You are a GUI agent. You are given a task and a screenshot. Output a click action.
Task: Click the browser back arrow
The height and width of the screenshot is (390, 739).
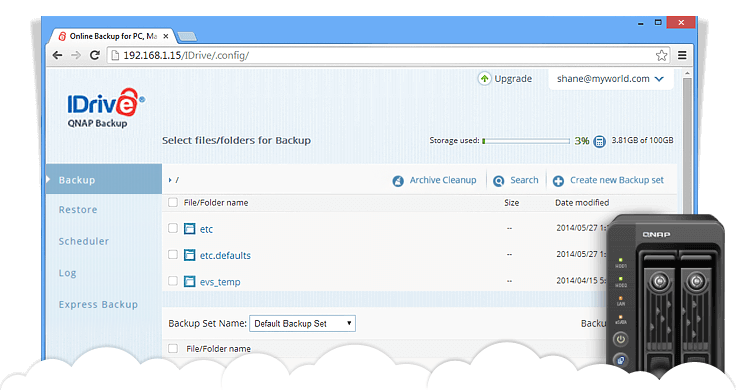[57, 55]
